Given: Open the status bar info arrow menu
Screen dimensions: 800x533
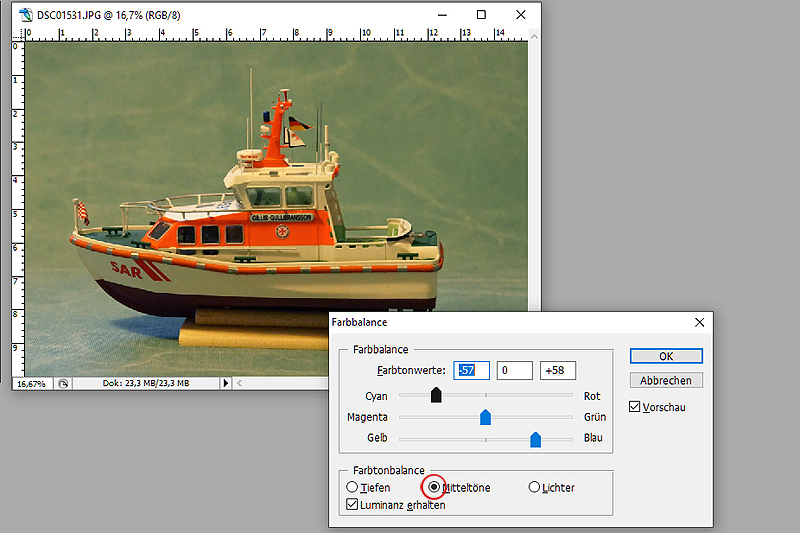Looking at the screenshot, I should click(226, 383).
